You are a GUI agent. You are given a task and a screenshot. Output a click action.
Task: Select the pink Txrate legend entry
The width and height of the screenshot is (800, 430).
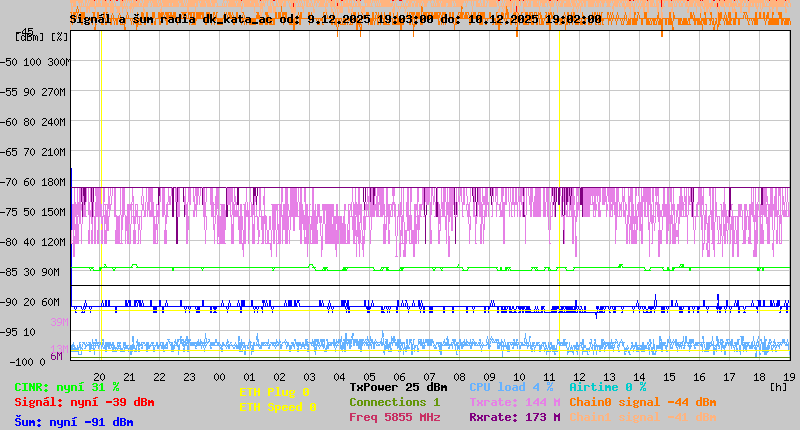[x=514, y=402]
